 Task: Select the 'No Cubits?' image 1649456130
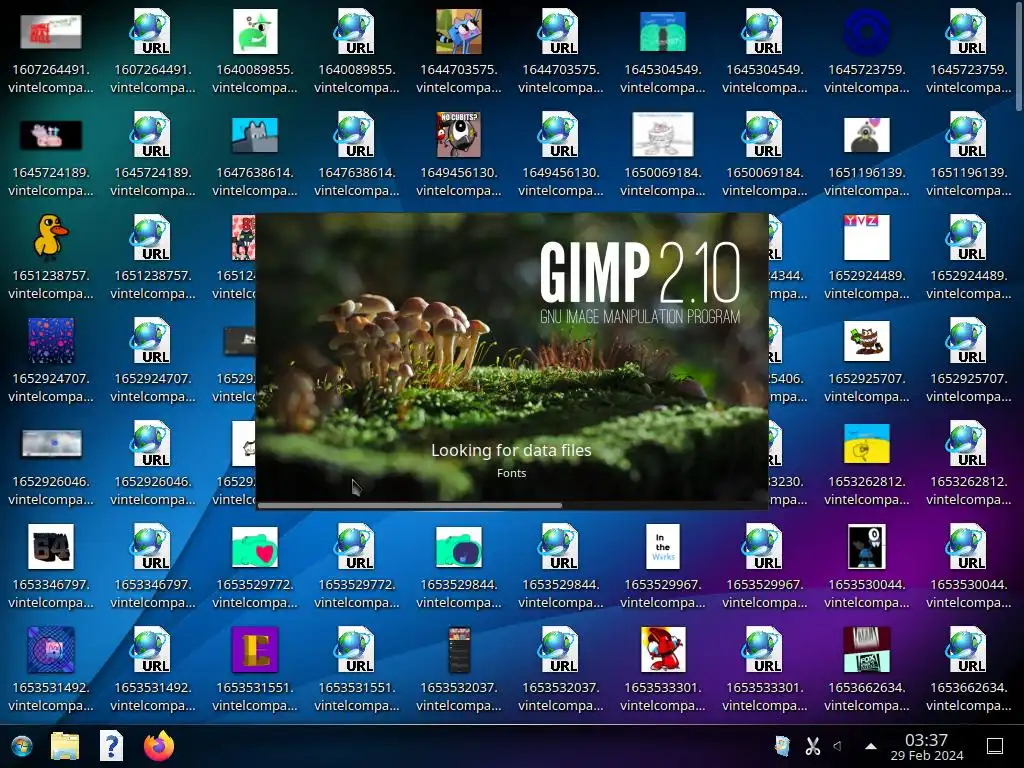pyautogui.click(x=459, y=135)
